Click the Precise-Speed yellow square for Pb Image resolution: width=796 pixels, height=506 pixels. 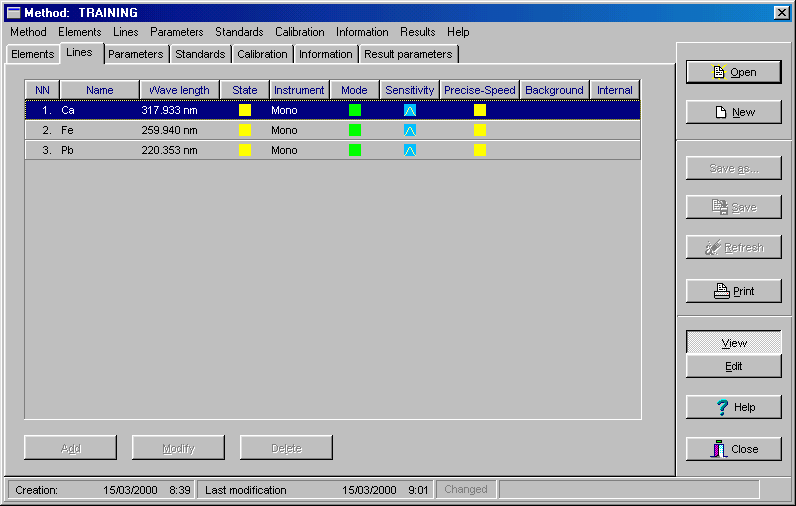[480, 150]
